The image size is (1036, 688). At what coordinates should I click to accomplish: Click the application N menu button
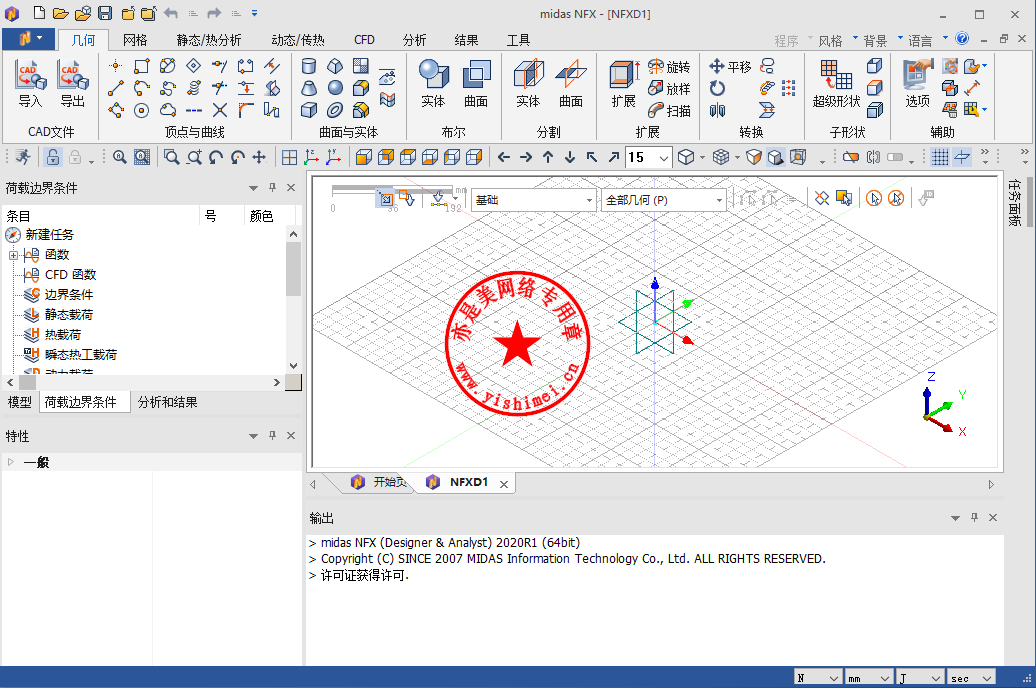coord(28,39)
